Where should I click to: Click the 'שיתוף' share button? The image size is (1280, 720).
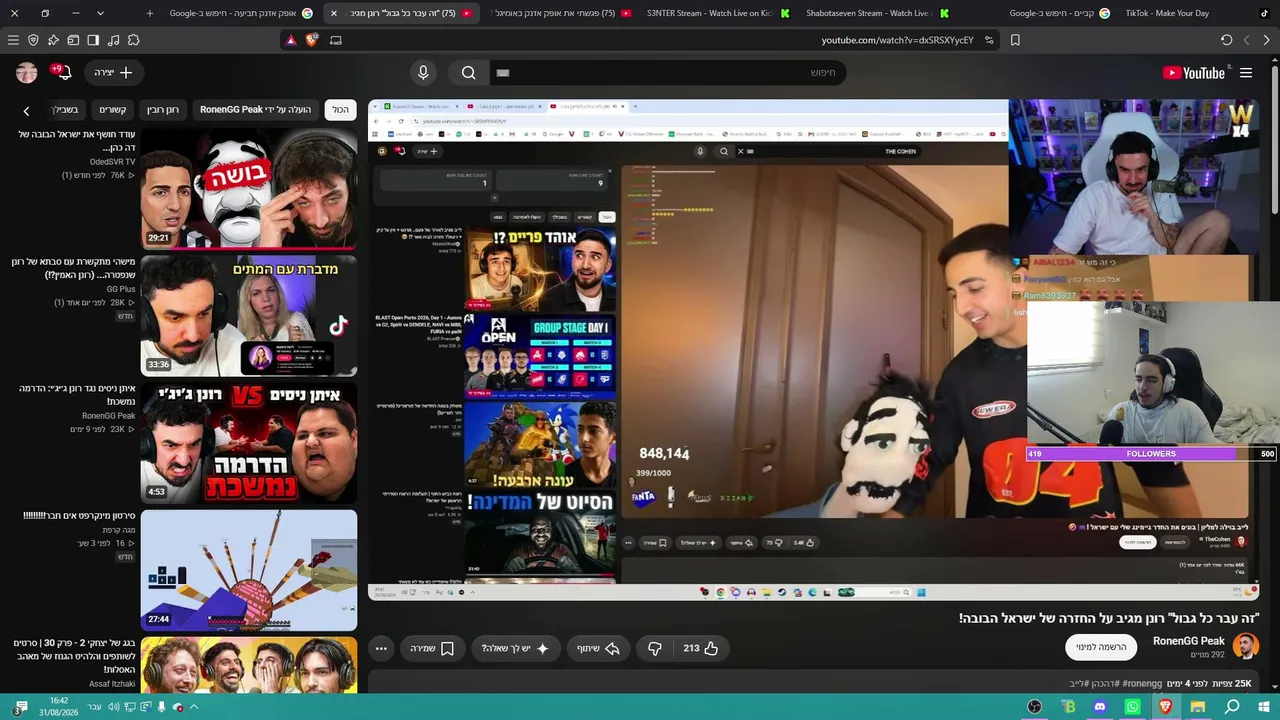[599, 648]
